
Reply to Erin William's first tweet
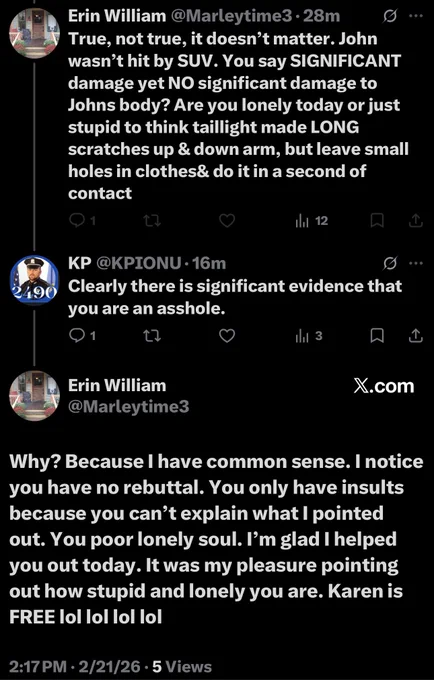point(82,221)
